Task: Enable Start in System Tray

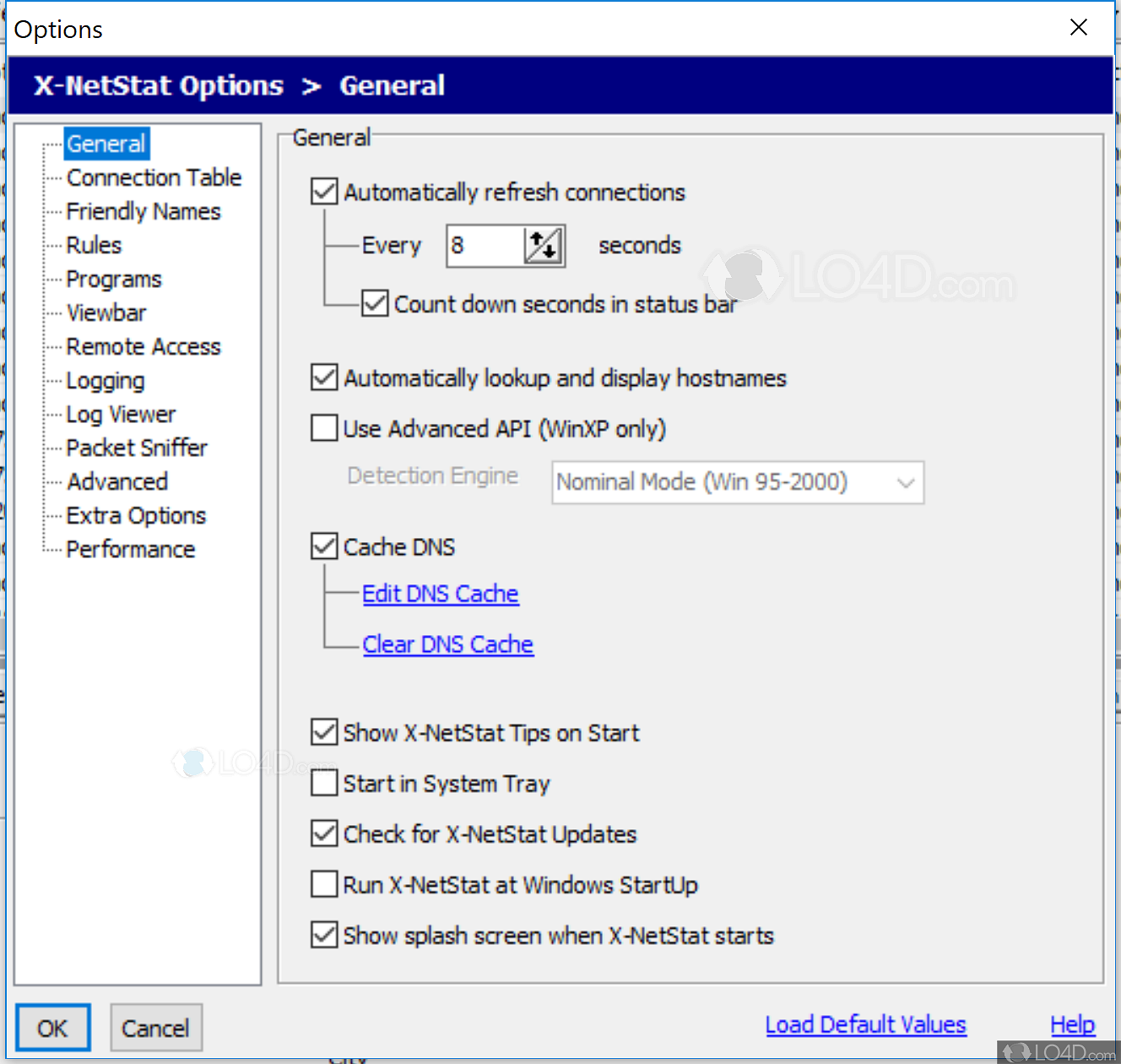Action: [x=324, y=783]
